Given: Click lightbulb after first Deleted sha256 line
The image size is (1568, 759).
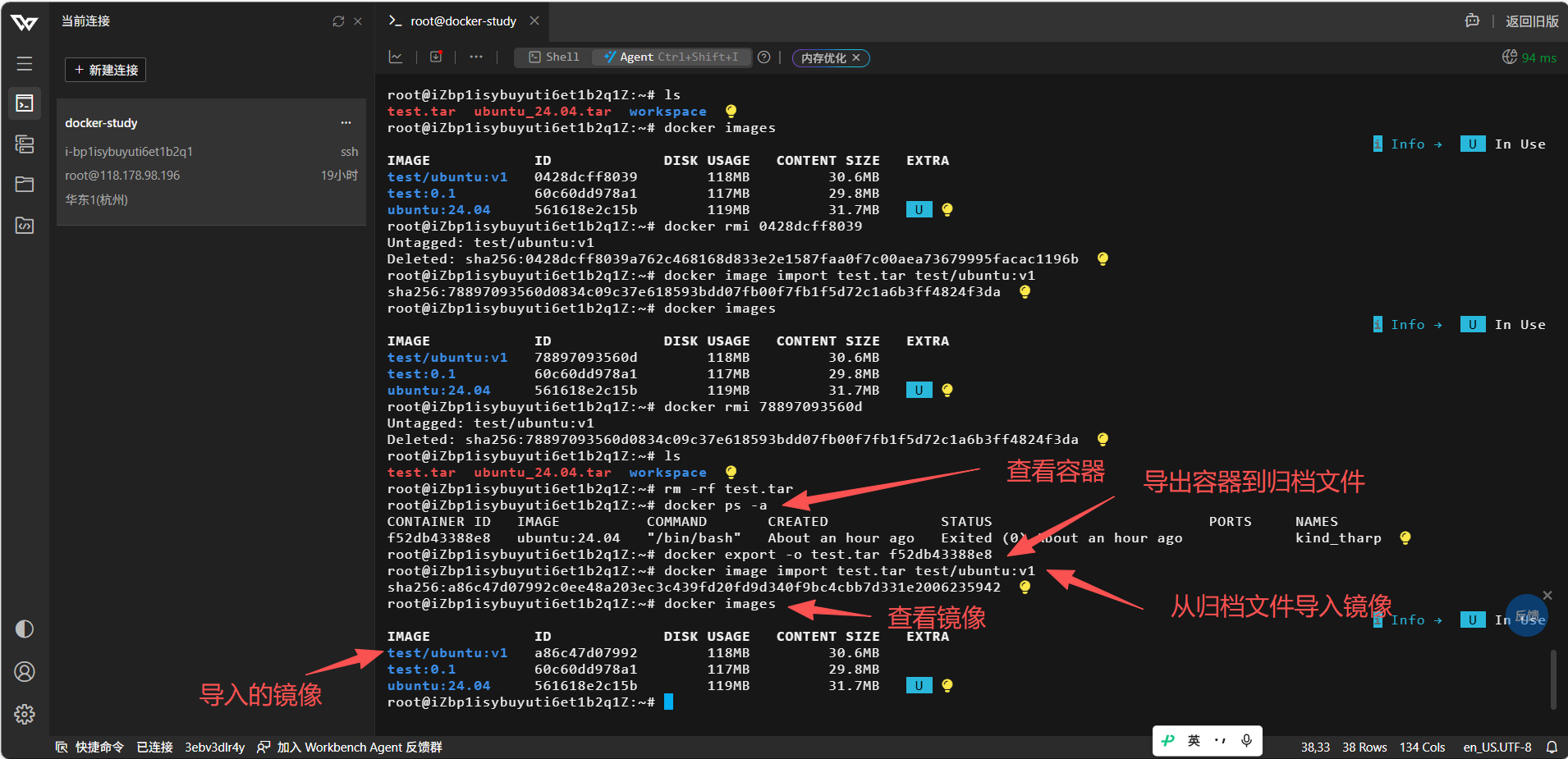Looking at the screenshot, I should coord(1103,258).
